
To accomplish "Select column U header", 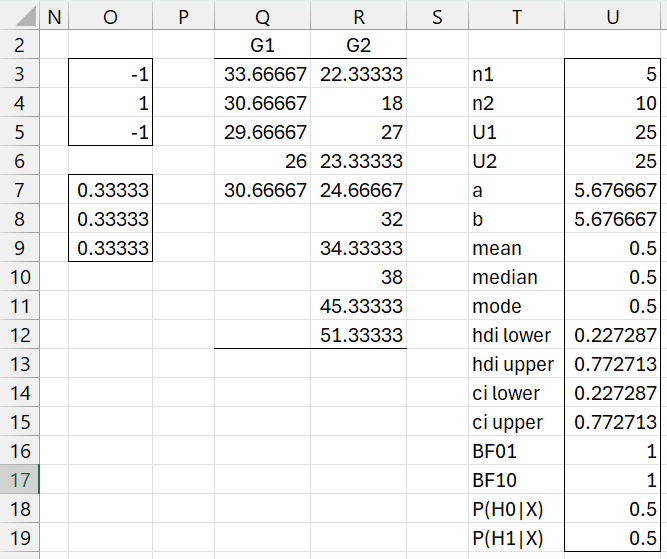I will point(613,16).
